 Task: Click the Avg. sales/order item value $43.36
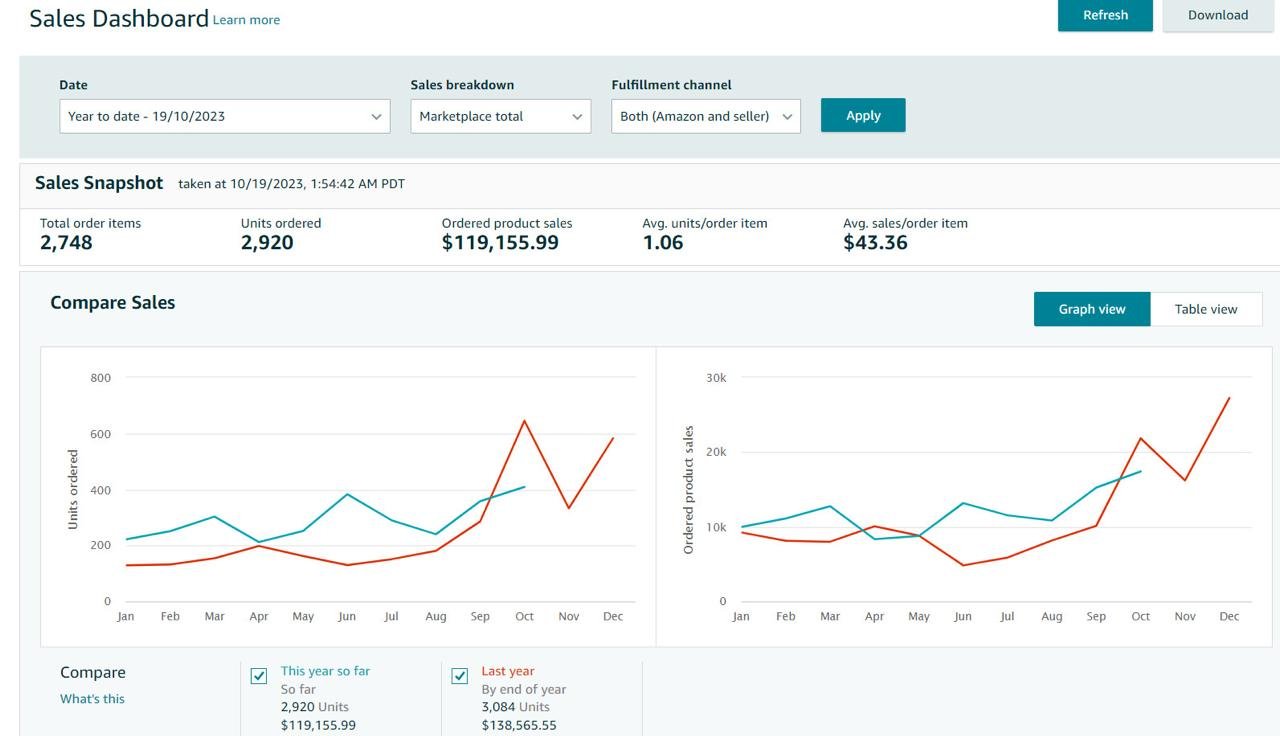[x=875, y=243]
